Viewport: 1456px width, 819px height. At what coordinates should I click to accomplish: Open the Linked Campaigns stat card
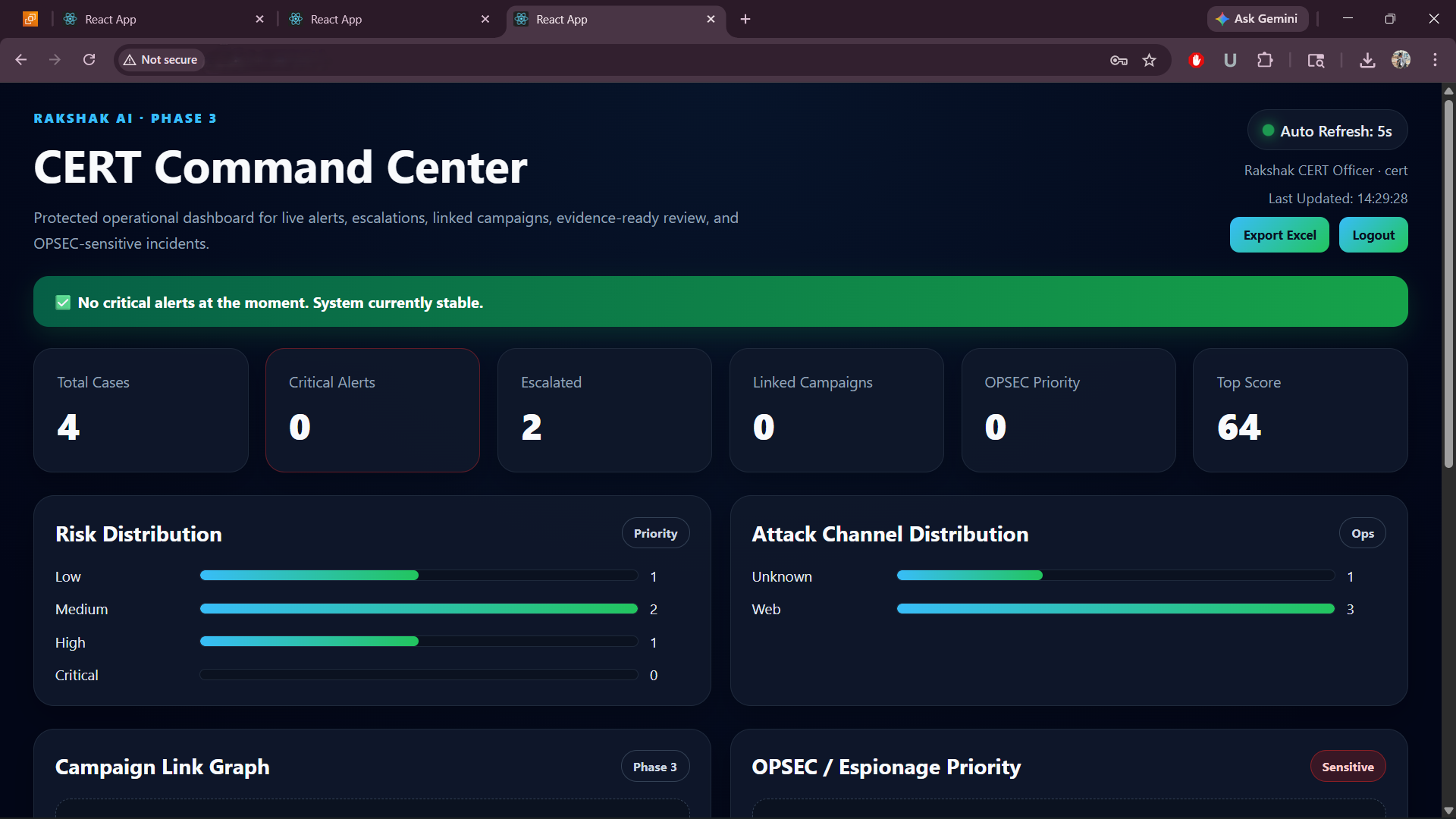click(x=836, y=410)
